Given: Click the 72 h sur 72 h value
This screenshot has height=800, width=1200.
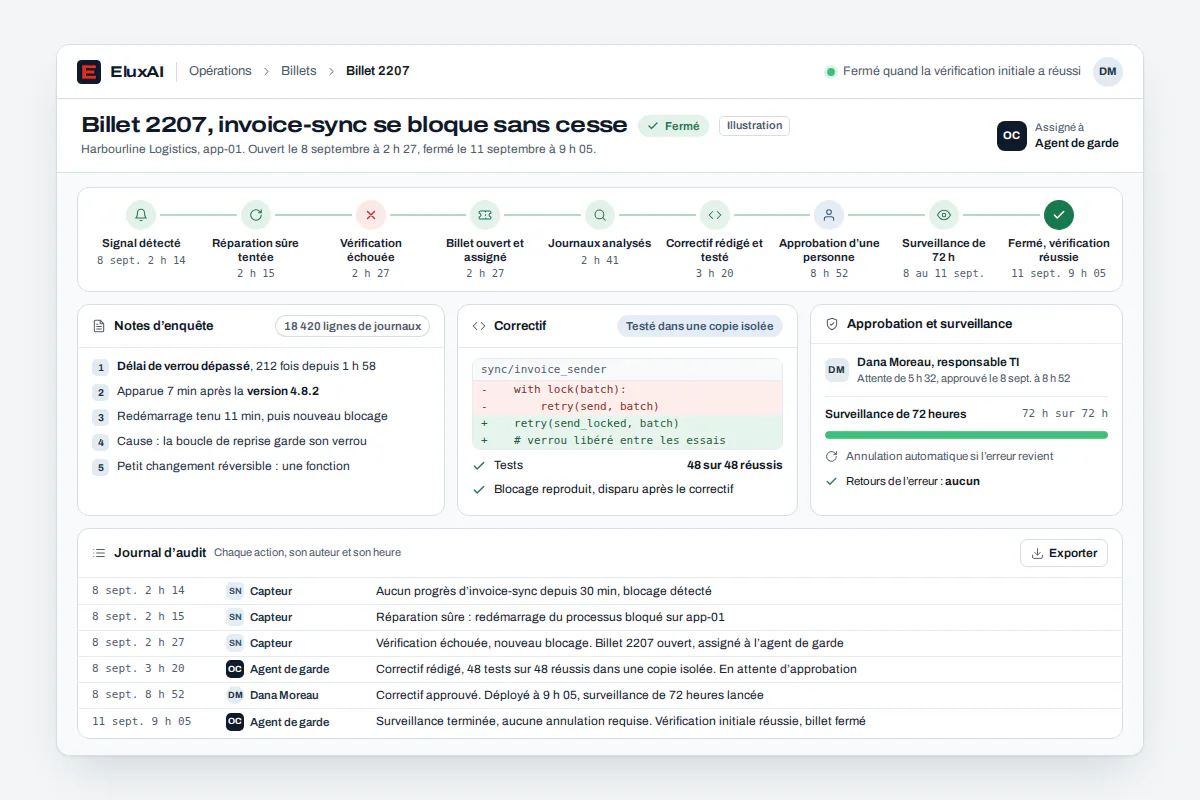Looking at the screenshot, I should [1065, 413].
